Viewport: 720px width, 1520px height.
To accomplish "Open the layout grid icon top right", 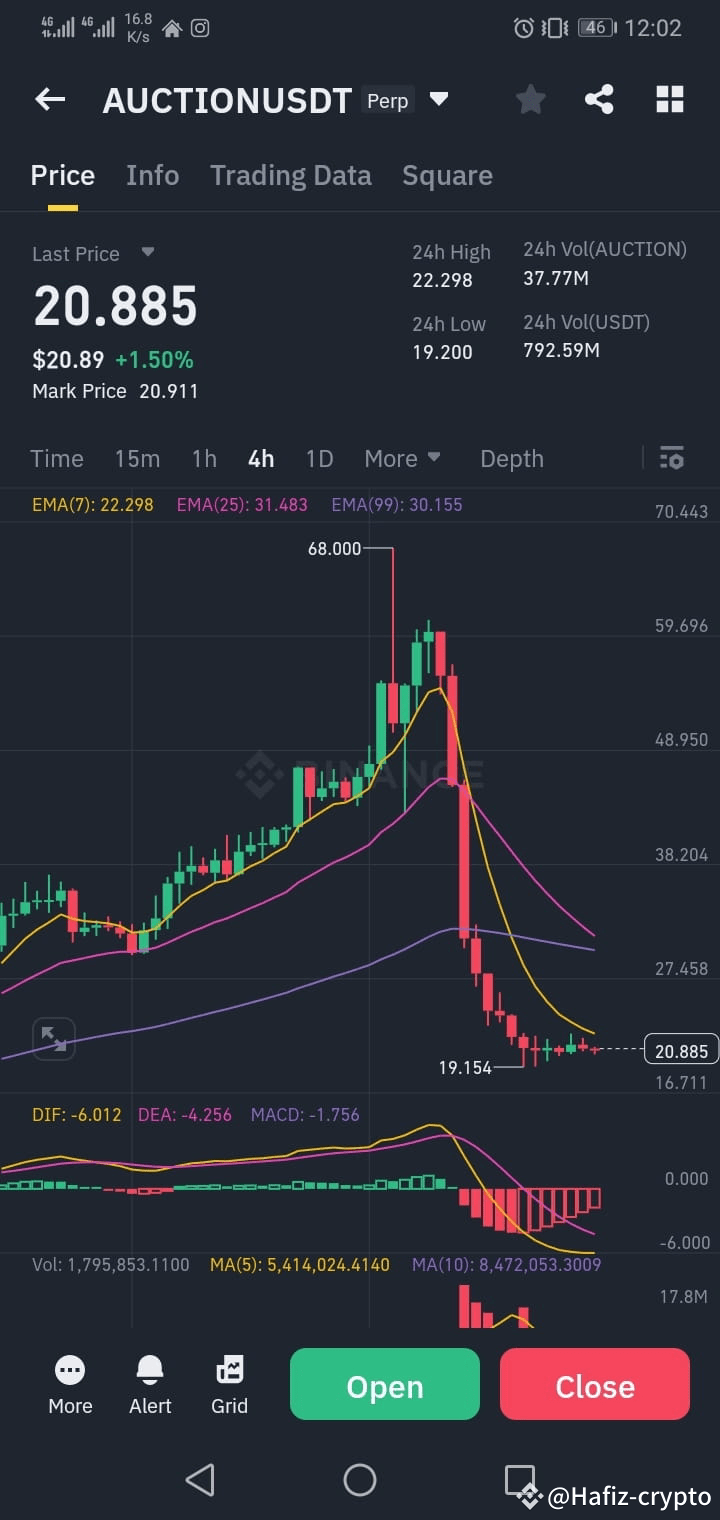I will coord(668,98).
